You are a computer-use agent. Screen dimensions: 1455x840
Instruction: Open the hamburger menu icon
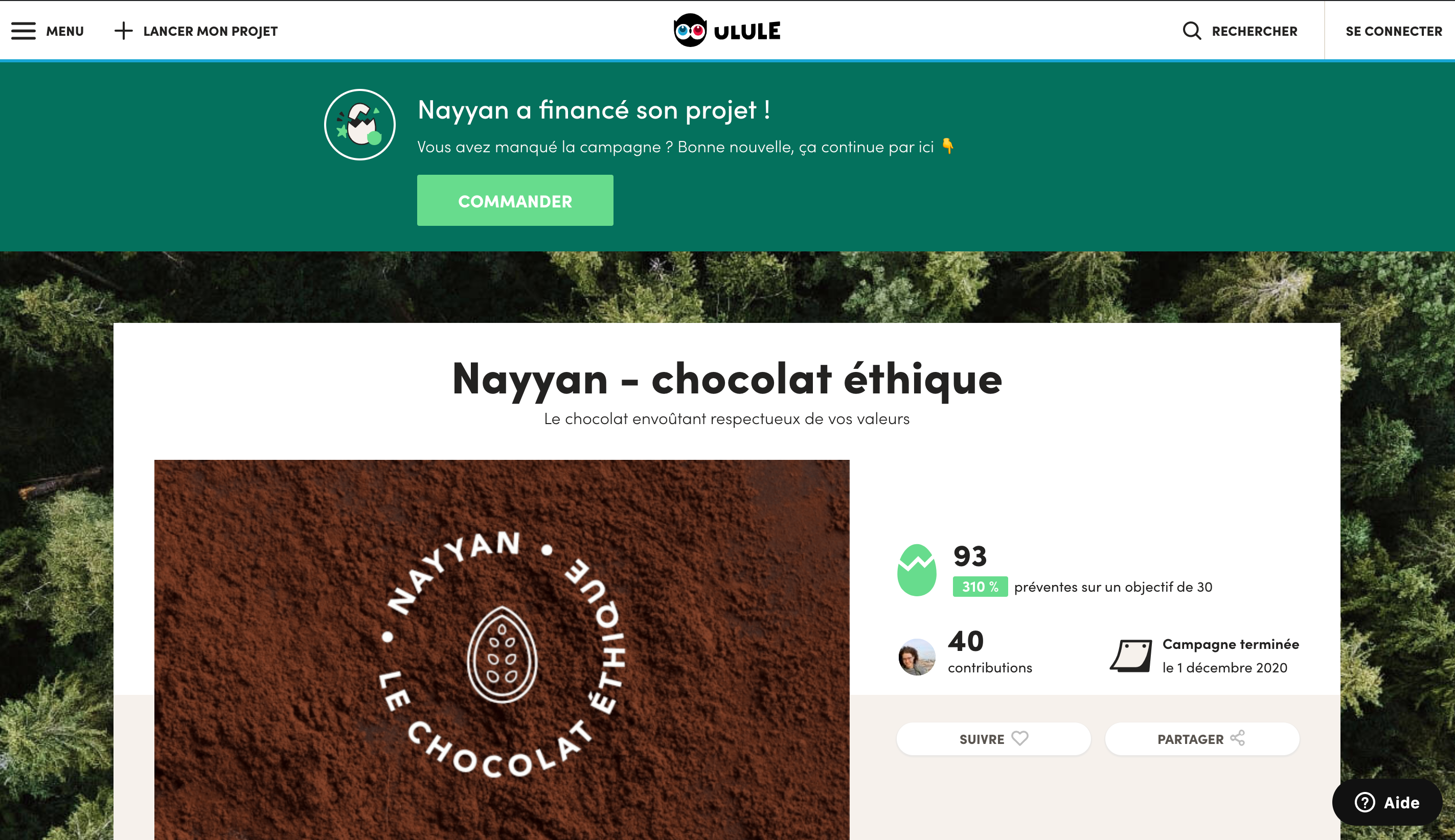24,31
